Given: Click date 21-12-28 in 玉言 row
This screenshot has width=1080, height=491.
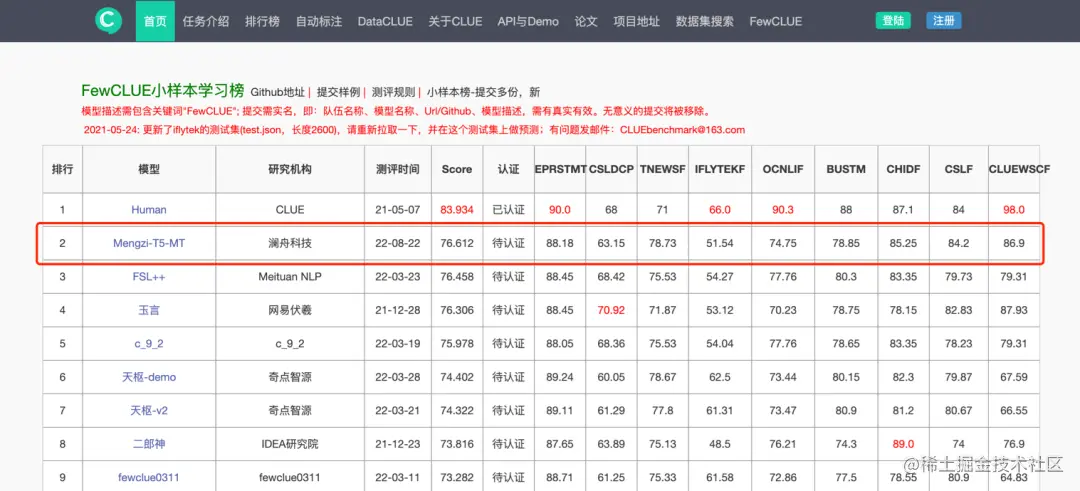Looking at the screenshot, I should click(x=397, y=310).
